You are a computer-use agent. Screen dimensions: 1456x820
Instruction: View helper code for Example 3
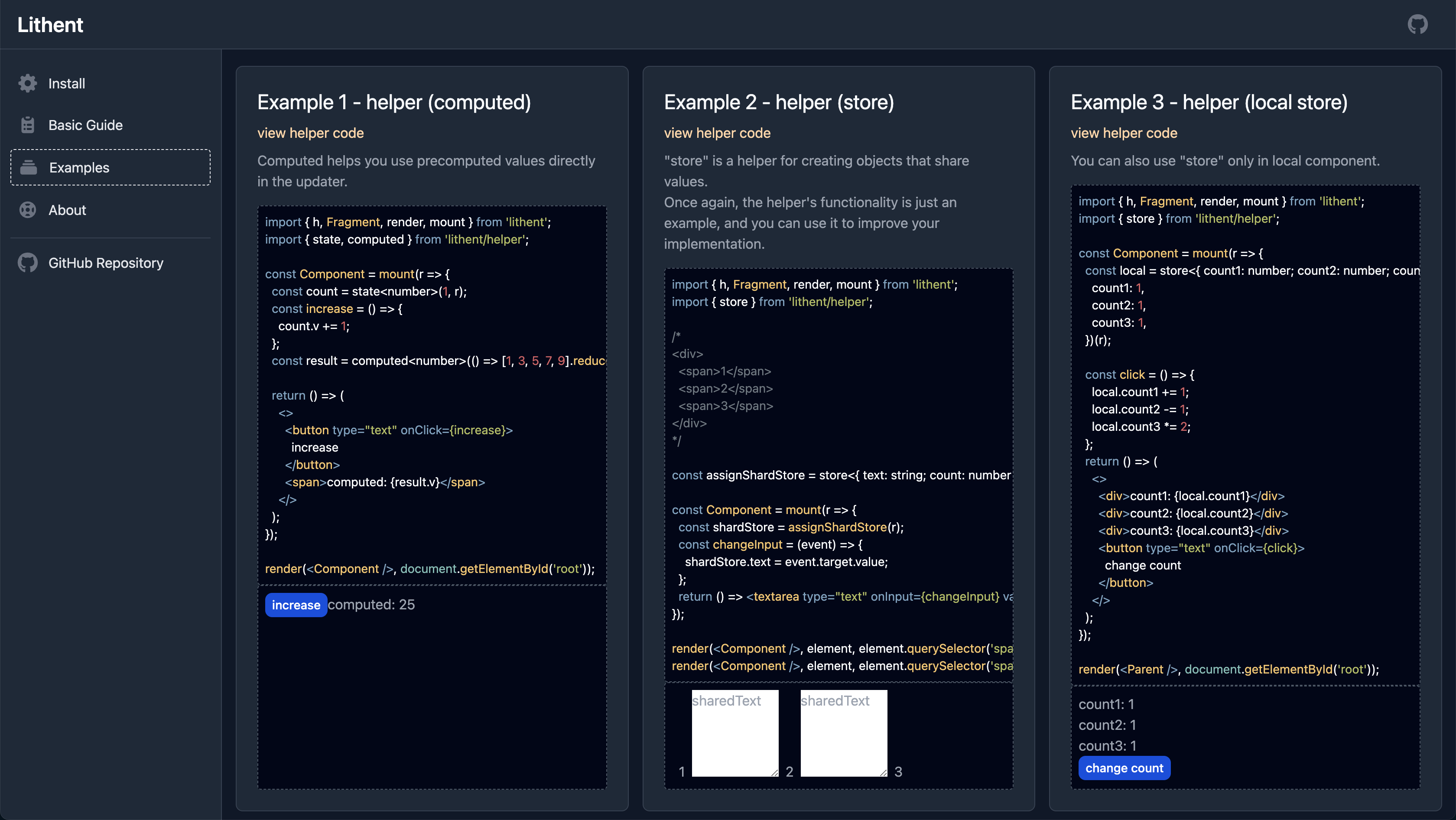point(1124,133)
